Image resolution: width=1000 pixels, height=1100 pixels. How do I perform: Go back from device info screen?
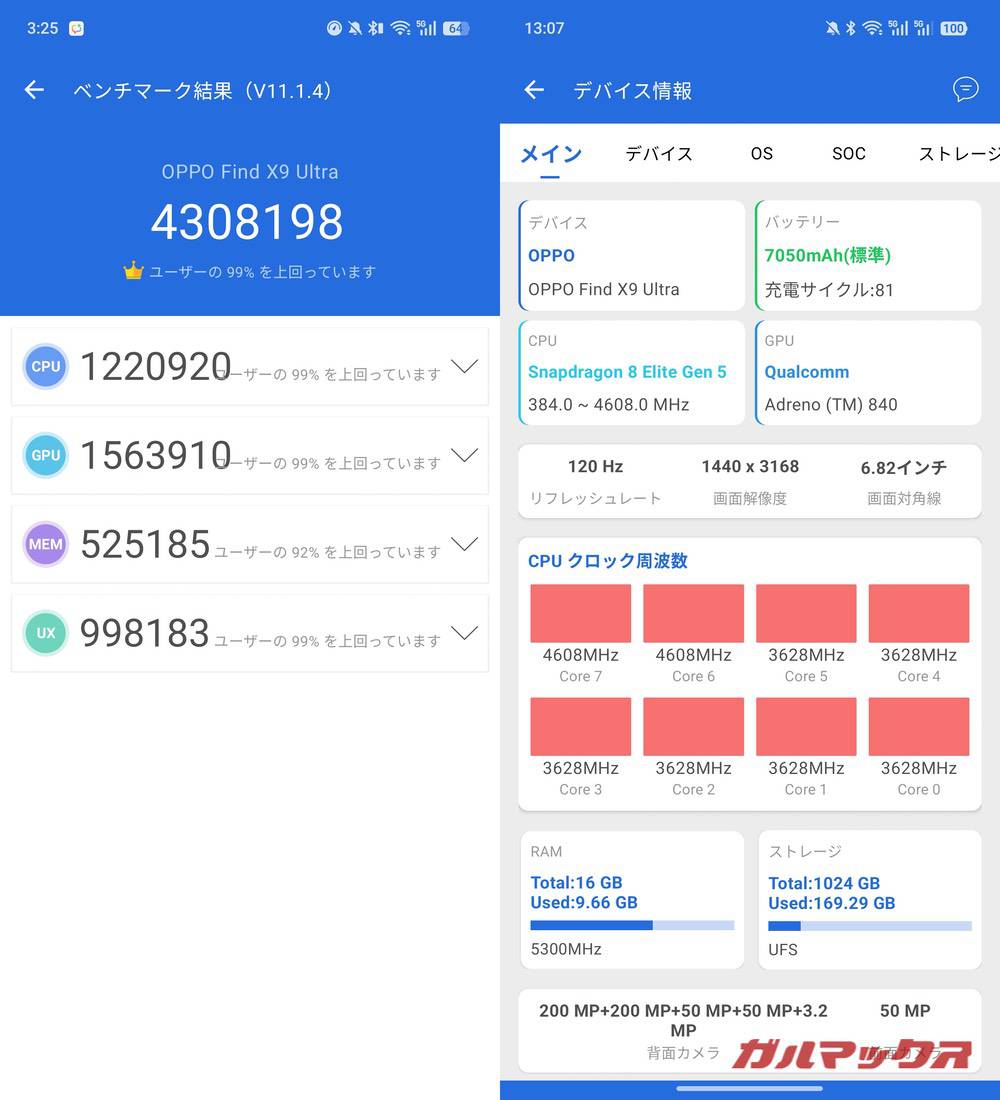pos(535,90)
